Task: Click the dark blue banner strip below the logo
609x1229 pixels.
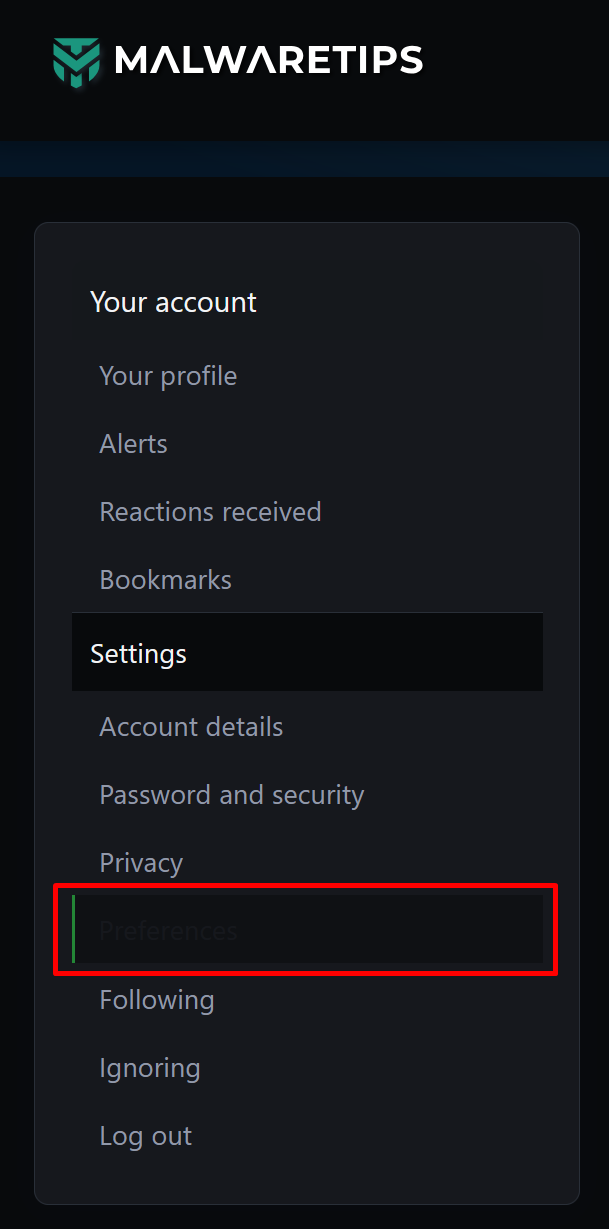Action: [304, 159]
